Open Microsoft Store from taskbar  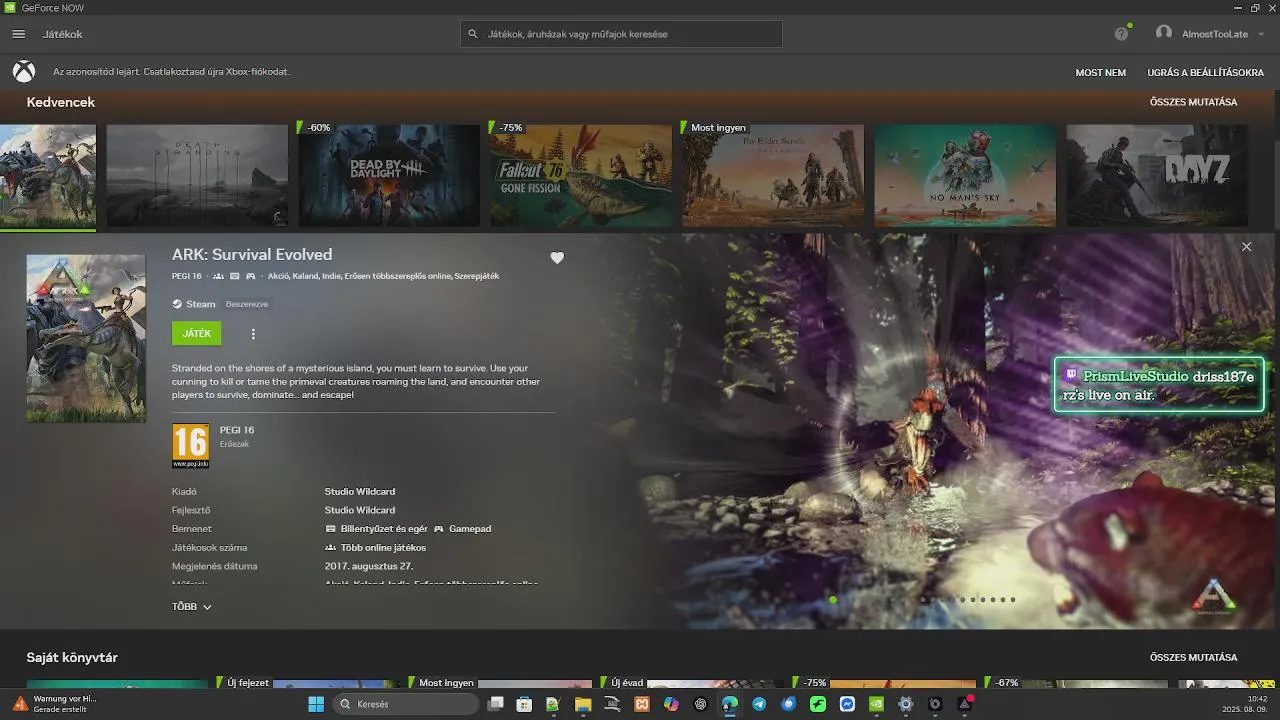tap(524, 704)
